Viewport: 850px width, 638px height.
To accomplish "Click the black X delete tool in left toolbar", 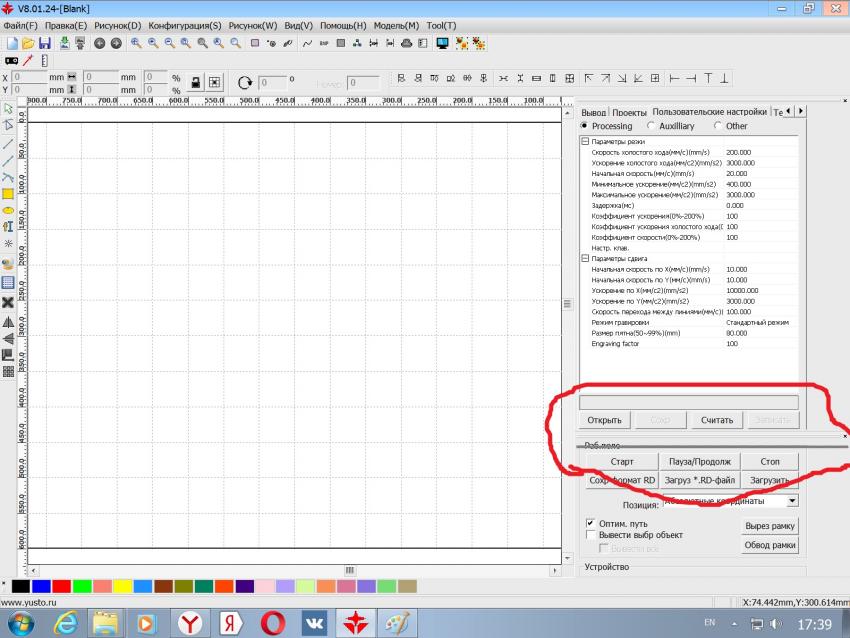I will tap(8, 301).
